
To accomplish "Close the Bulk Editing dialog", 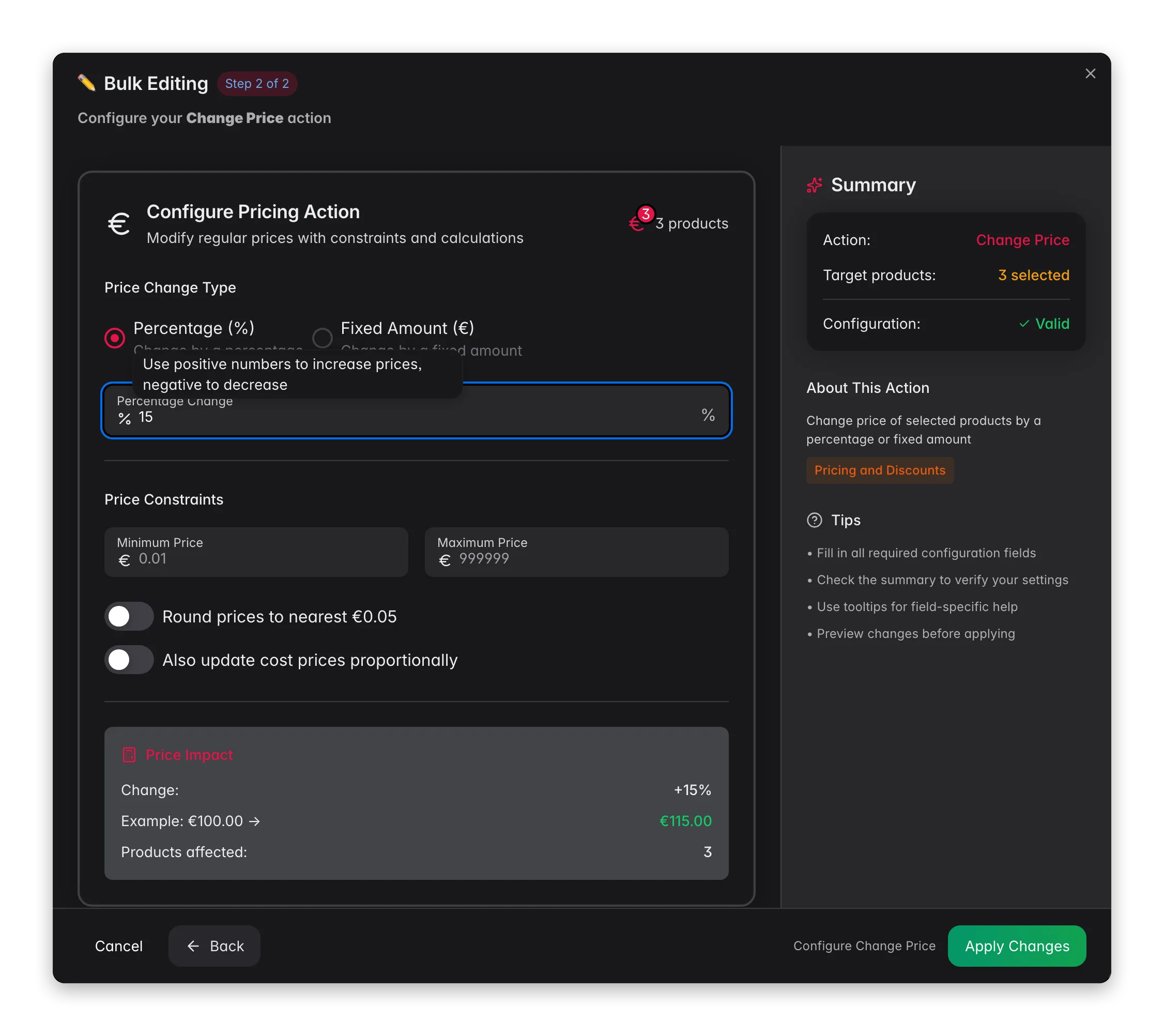I will [x=1090, y=73].
